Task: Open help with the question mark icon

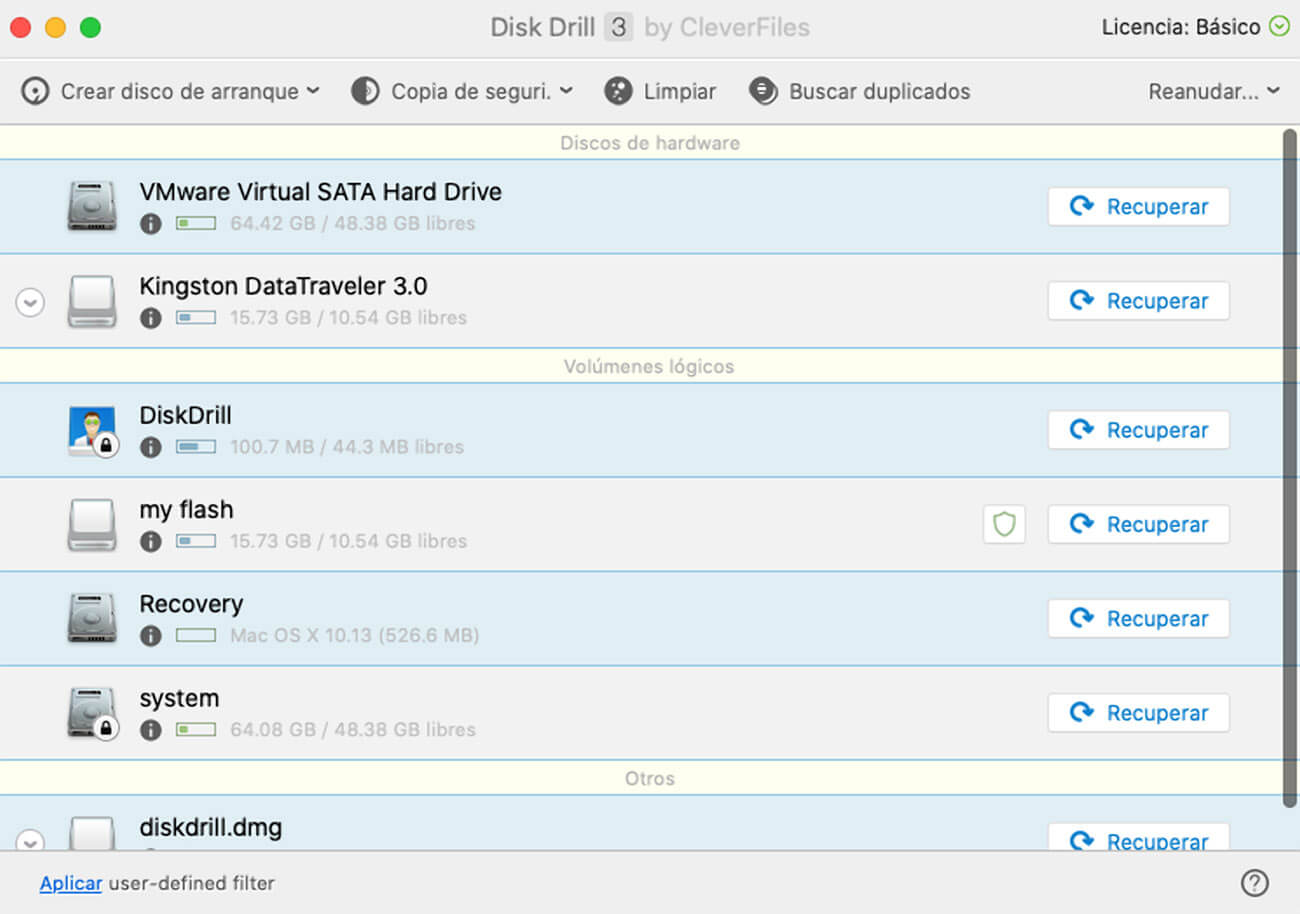Action: (x=1254, y=883)
